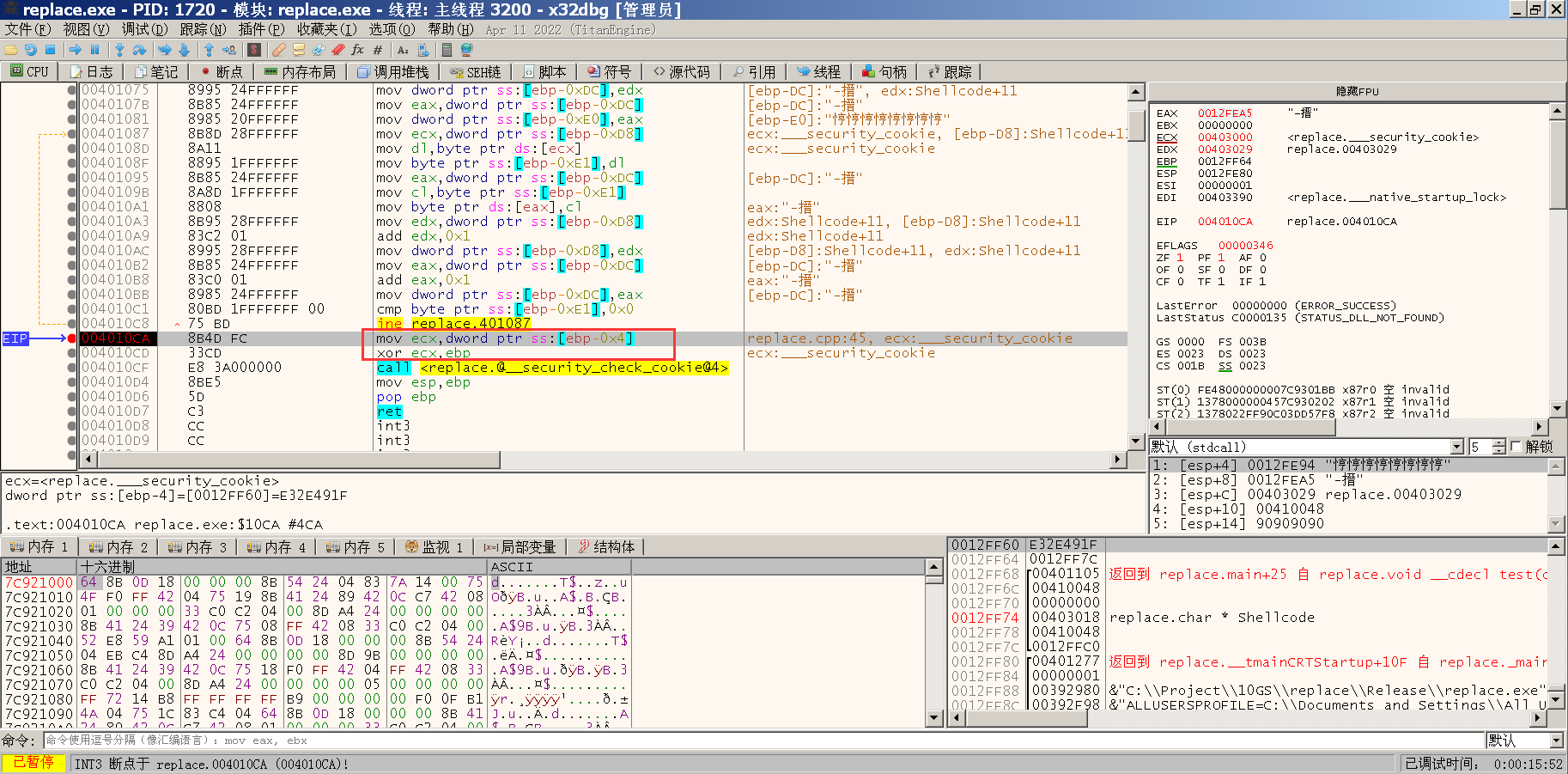Toggle the breakpoint at address 004010CA
1568x774 pixels.
pos(72,338)
